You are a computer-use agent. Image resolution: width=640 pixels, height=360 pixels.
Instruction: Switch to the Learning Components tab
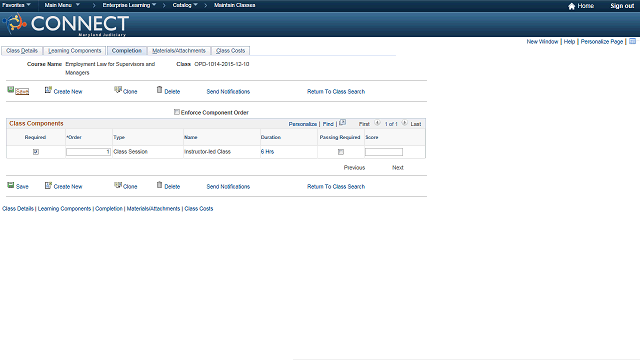(75, 51)
